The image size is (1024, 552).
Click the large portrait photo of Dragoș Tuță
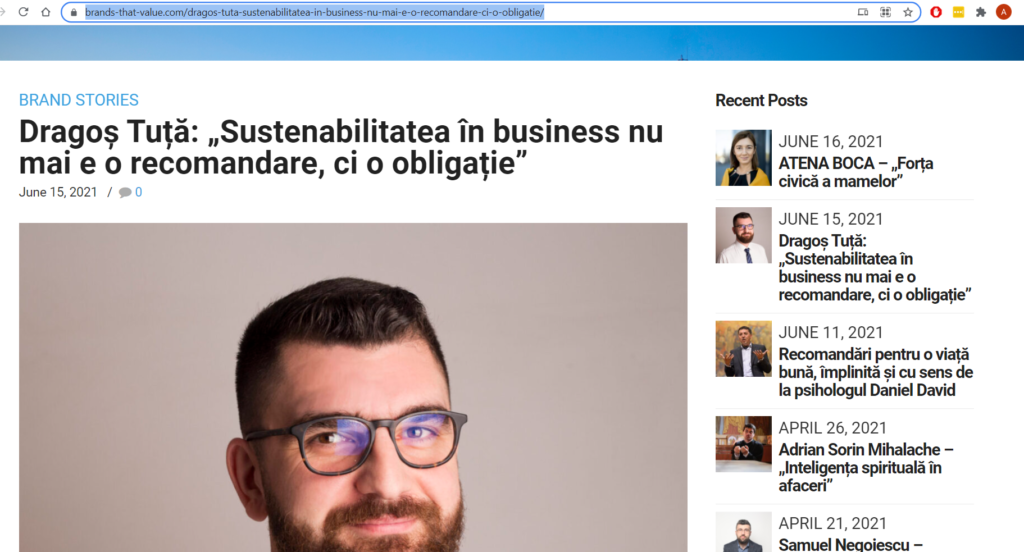[353, 387]
